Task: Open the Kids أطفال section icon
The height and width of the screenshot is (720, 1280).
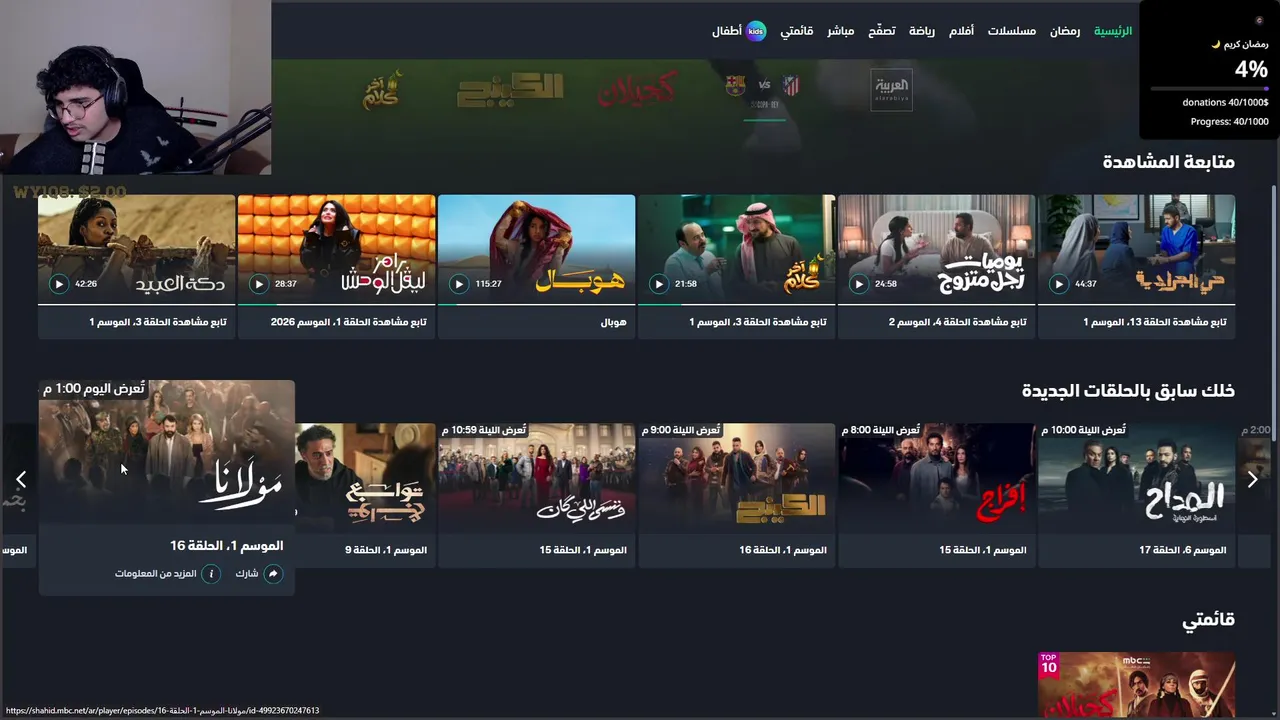Action: point(756,31)
